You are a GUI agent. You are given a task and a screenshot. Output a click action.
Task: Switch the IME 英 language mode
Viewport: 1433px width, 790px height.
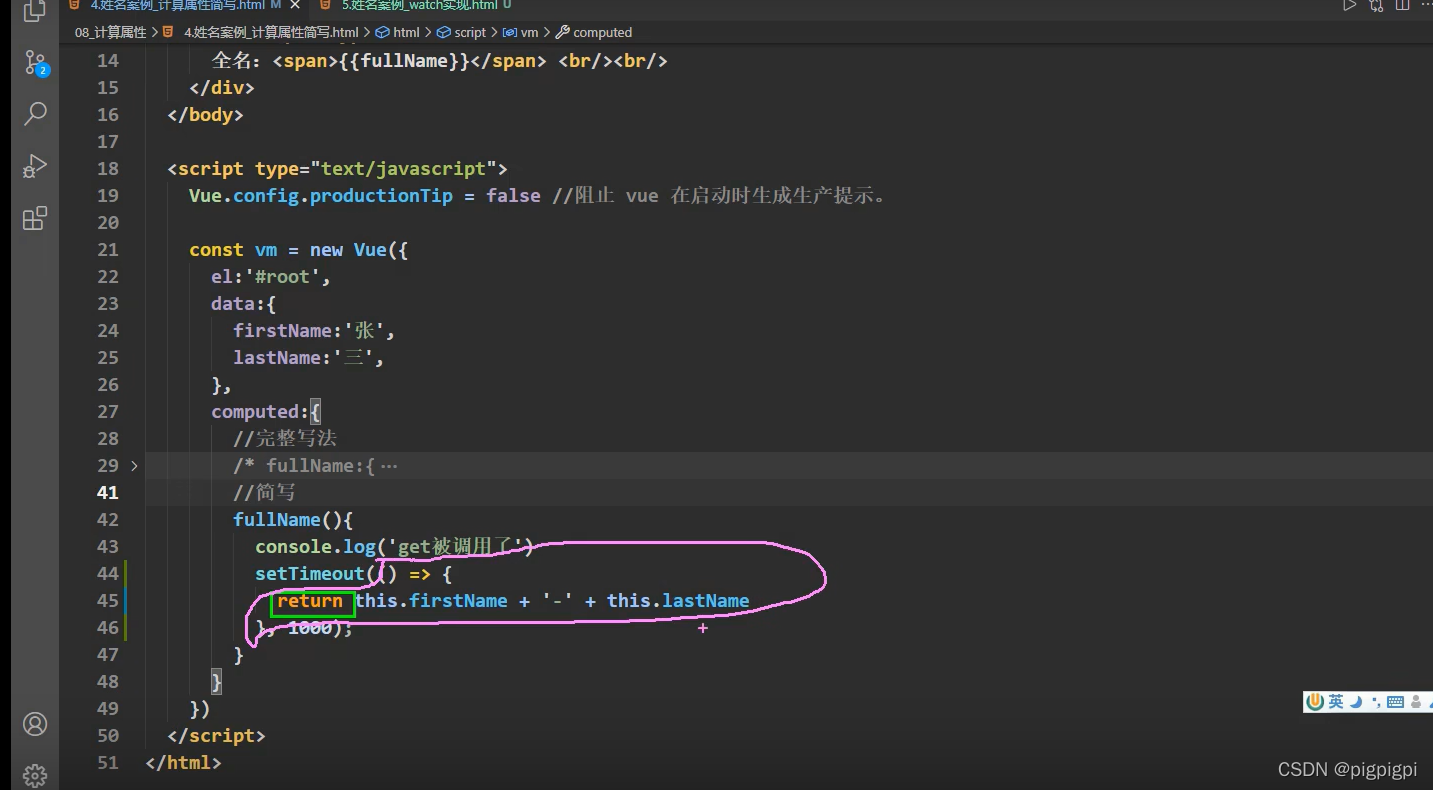1336,702
